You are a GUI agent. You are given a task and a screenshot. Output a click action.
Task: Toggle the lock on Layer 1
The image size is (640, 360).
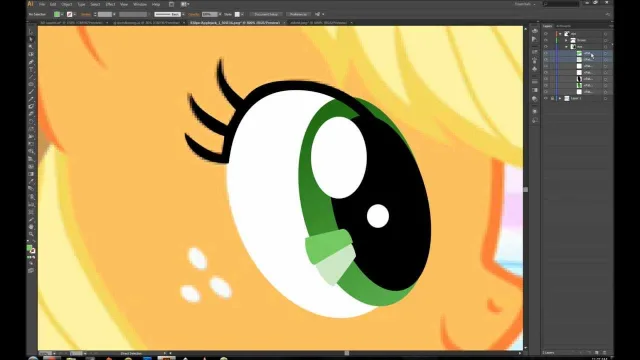click(x=552, y=98)
